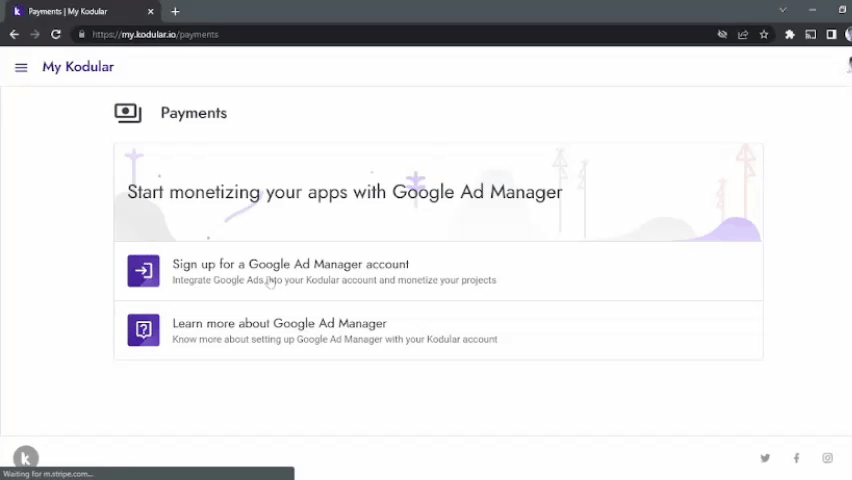Click the Know more about setting up description

335,339
